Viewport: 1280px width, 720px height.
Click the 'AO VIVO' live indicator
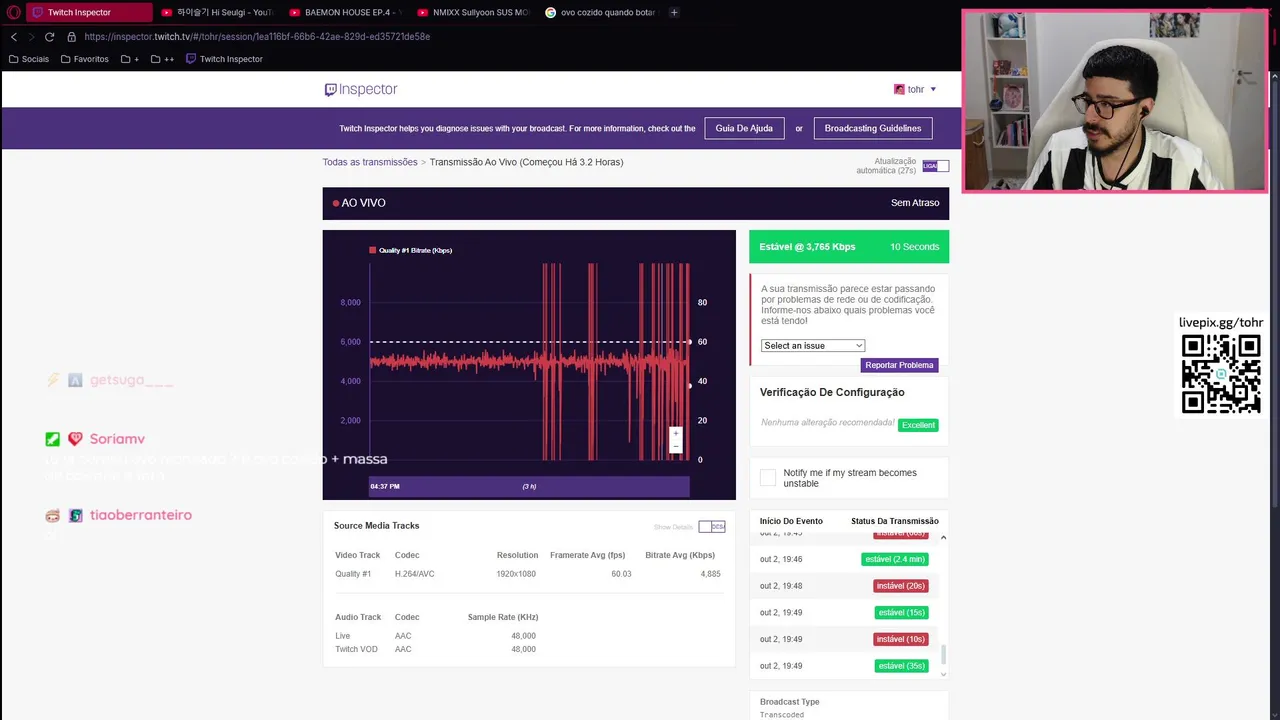coord(359,203)
